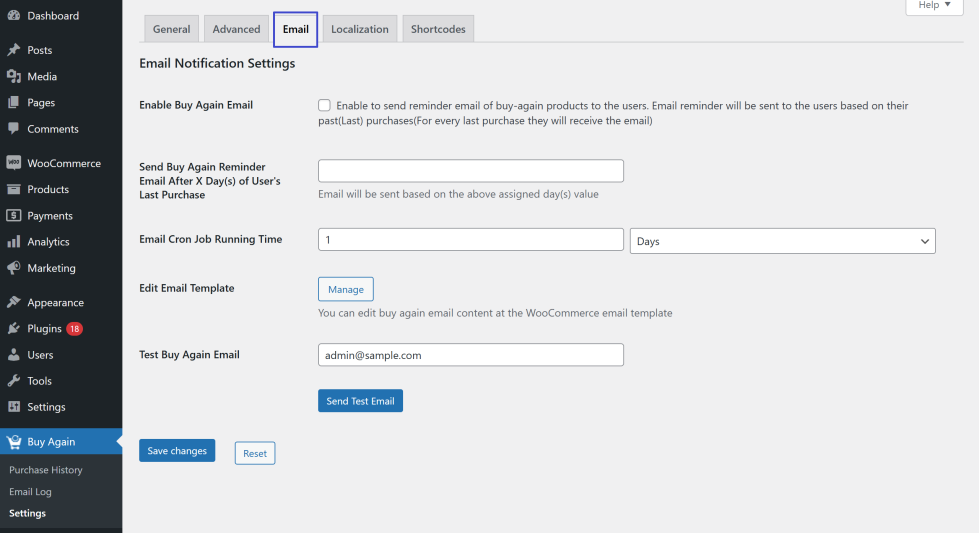The image size is (979, 533).
Task: Enable the Buy Again Email checkbox
Action: [x=325, y=105]
